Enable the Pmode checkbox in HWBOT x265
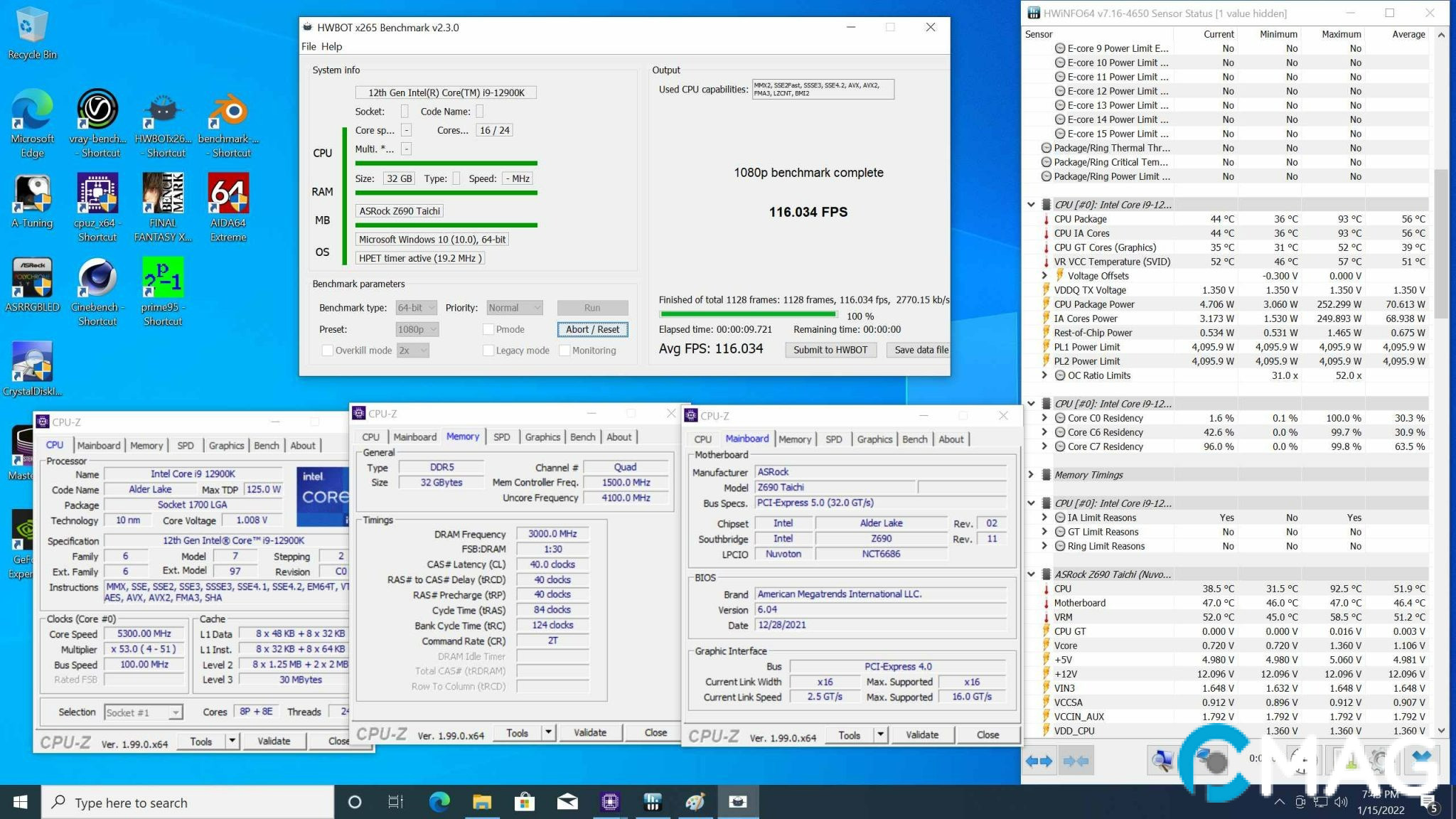 488,329
